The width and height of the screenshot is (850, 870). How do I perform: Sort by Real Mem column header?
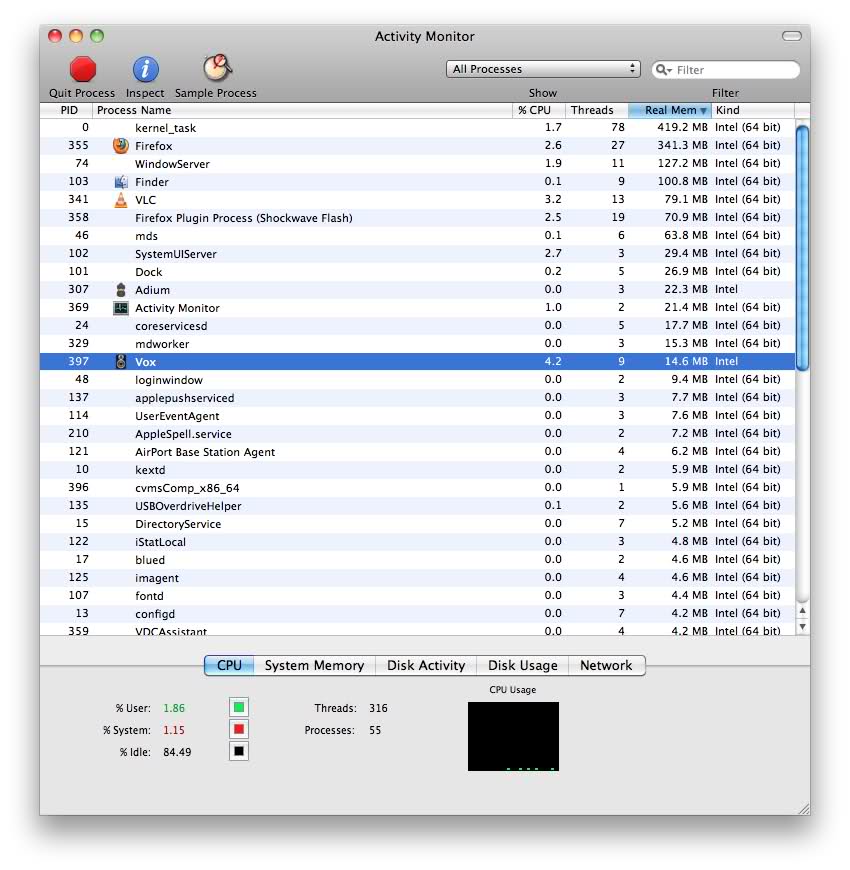(x=670, y=110)
